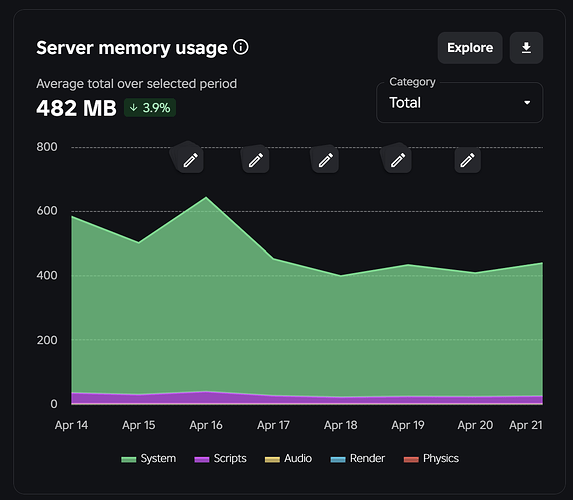
Task: Click the pencil annotation icon near Apr 19
Action: pyautogui.click(x=398, y=160)
